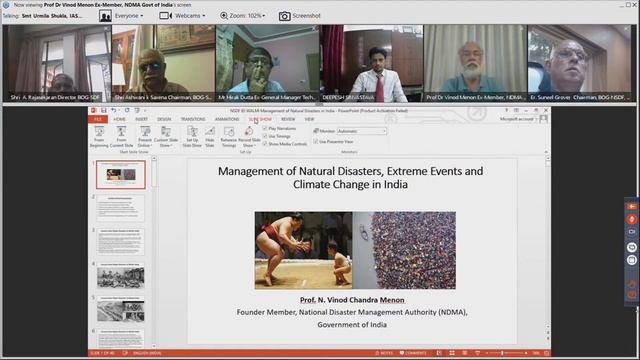Open the chat bubble icon in side panel

point(631,247)
